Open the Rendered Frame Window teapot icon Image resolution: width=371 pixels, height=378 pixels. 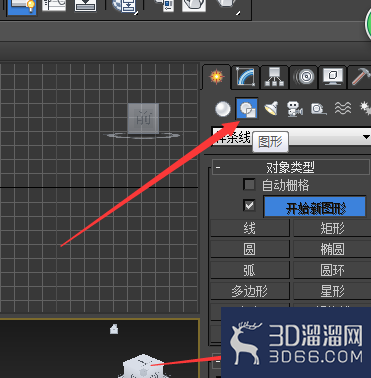click(x=194, y=6)
